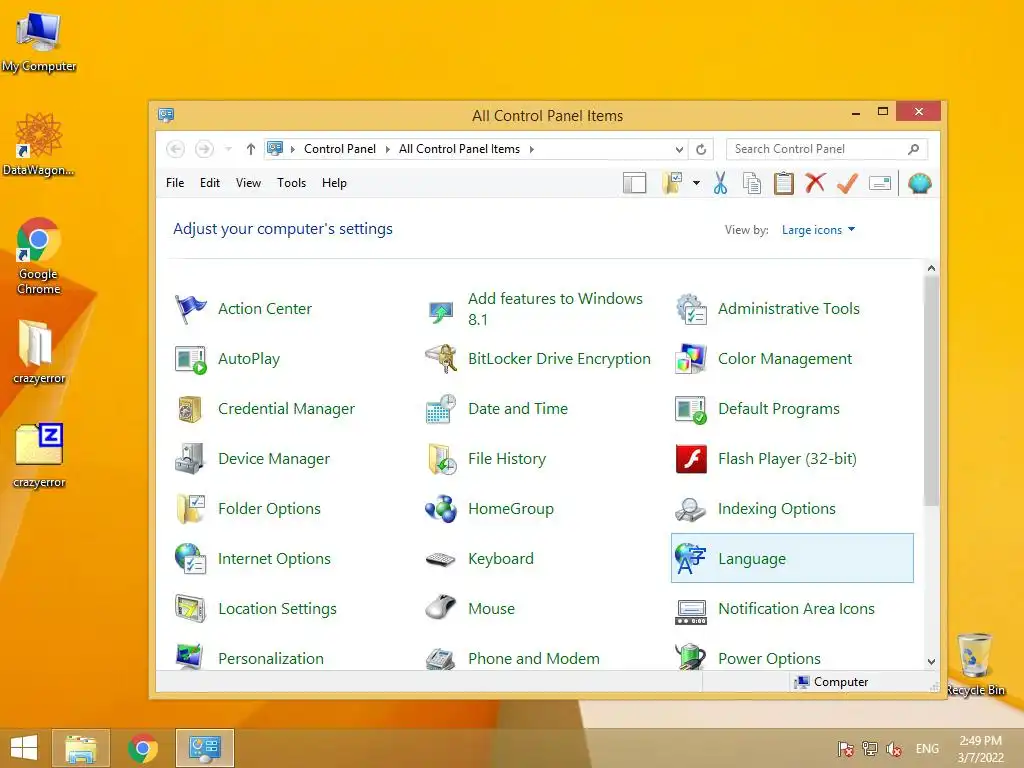Screen dimensions: 1024x768
Task: Open File History icon
Action: [441, 459]
